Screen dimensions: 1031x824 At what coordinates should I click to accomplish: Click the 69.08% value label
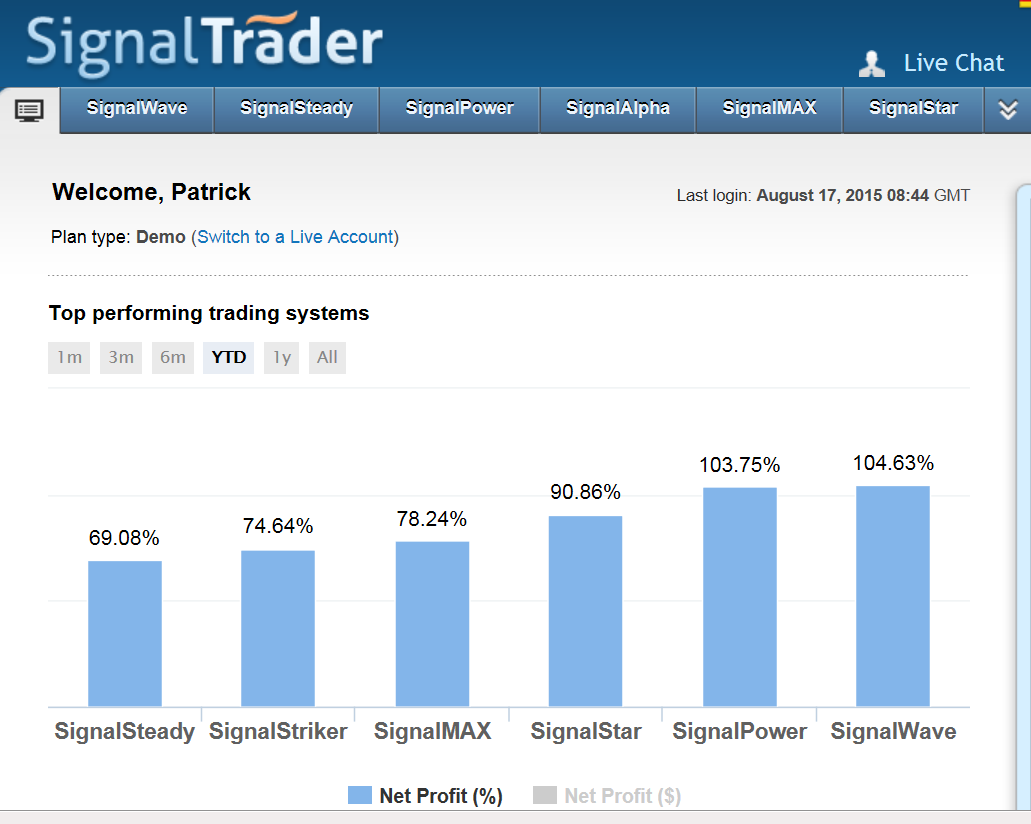tap(124, 538)
